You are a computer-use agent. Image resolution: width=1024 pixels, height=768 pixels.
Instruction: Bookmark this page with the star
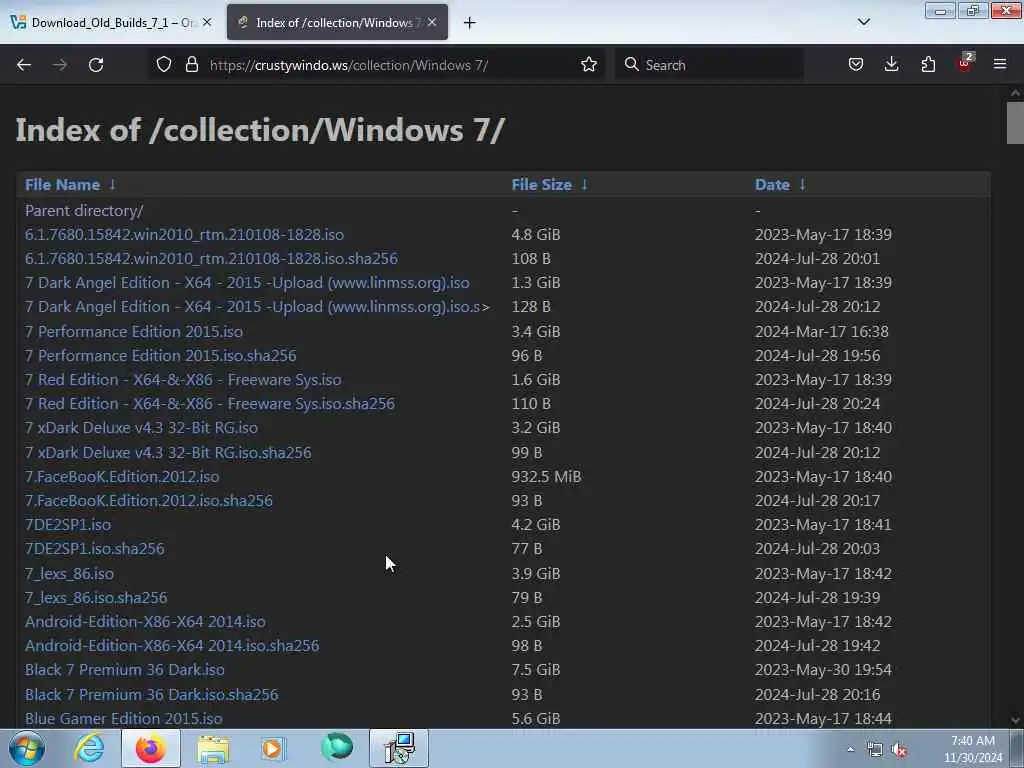(x=588, y=65)
